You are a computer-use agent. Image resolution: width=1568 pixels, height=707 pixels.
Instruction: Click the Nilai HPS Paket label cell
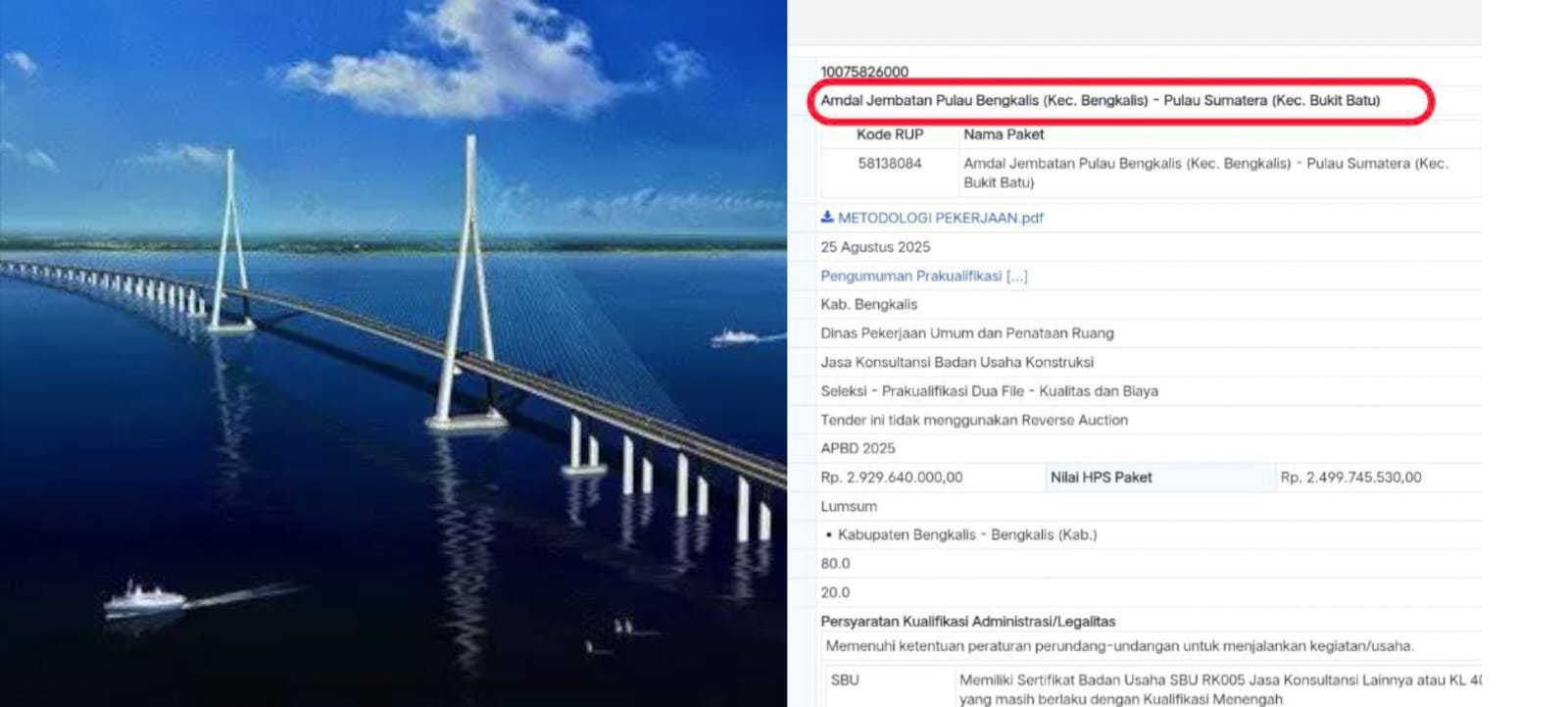click(1161, 478)
